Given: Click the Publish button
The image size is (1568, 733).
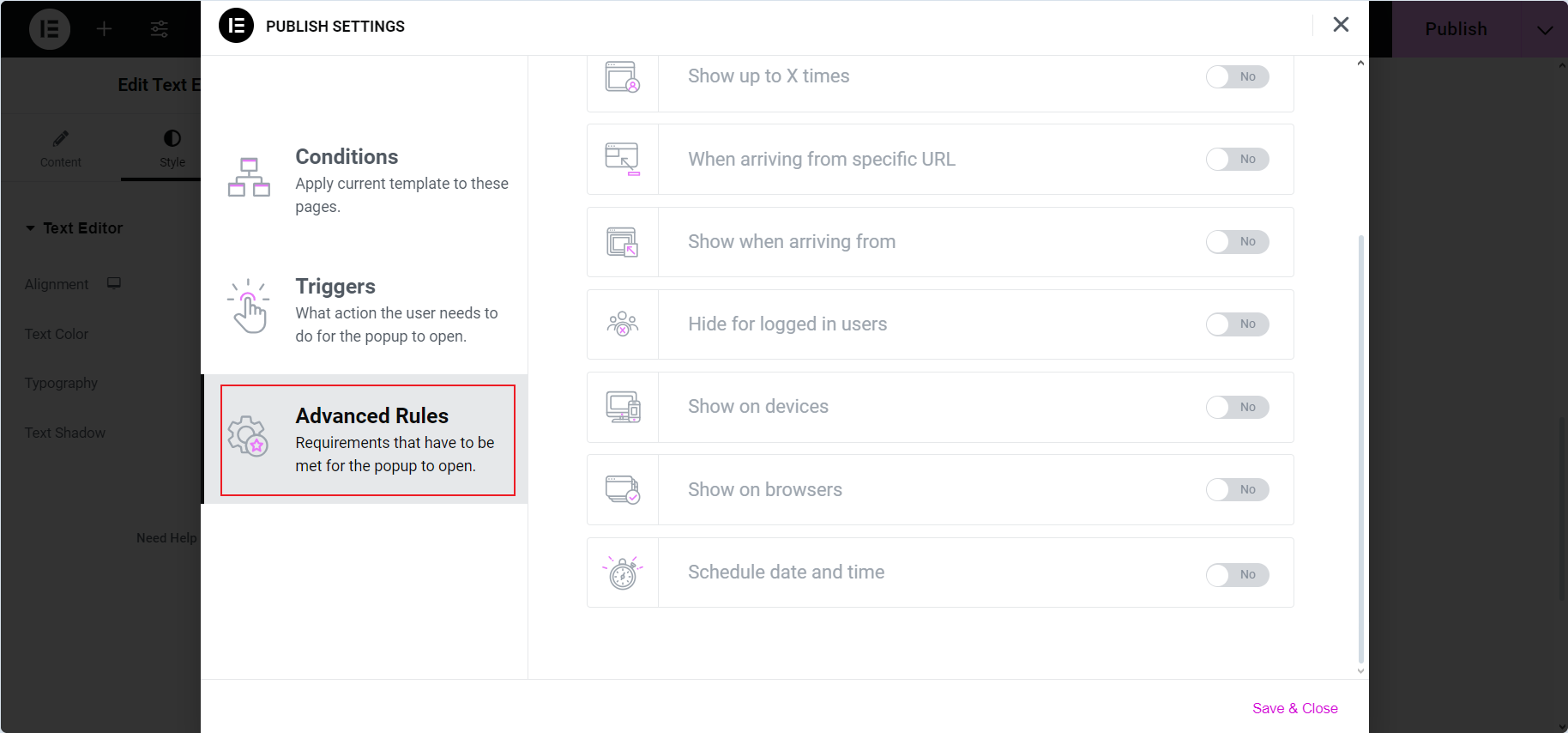Looking at the screenshot, I should point(1456,29).
